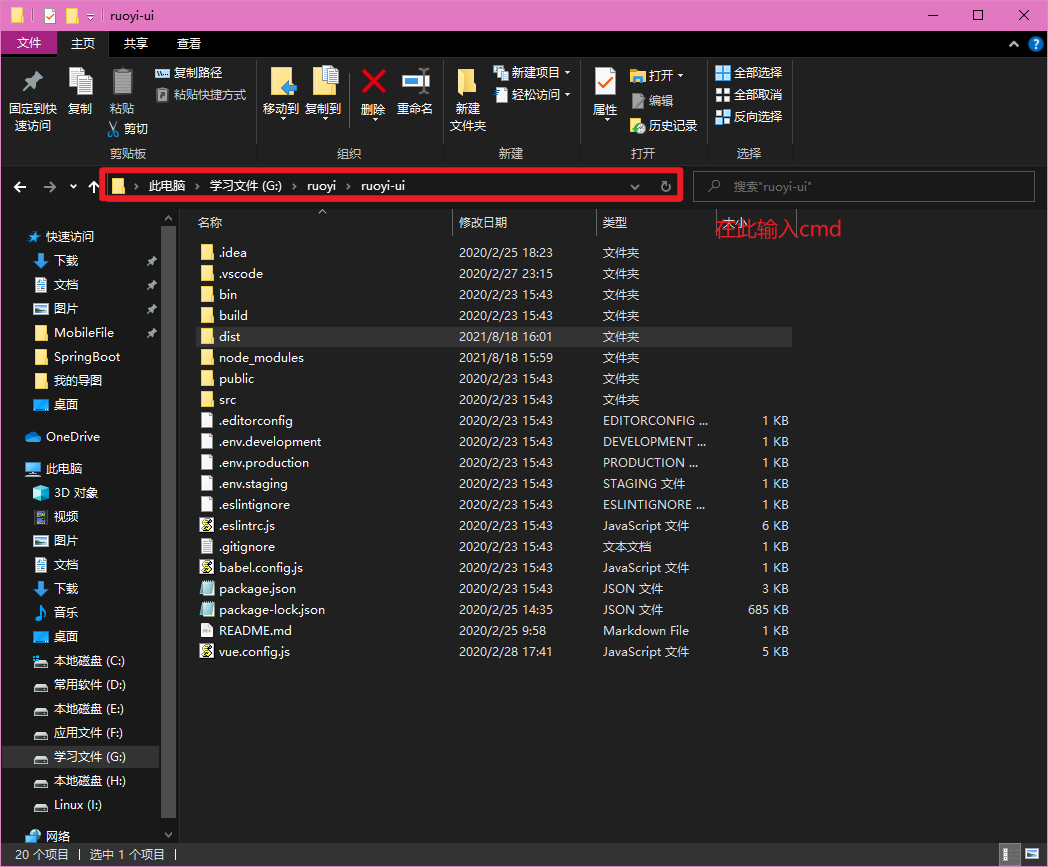Click the New folder icon

(x=467, y=82)
